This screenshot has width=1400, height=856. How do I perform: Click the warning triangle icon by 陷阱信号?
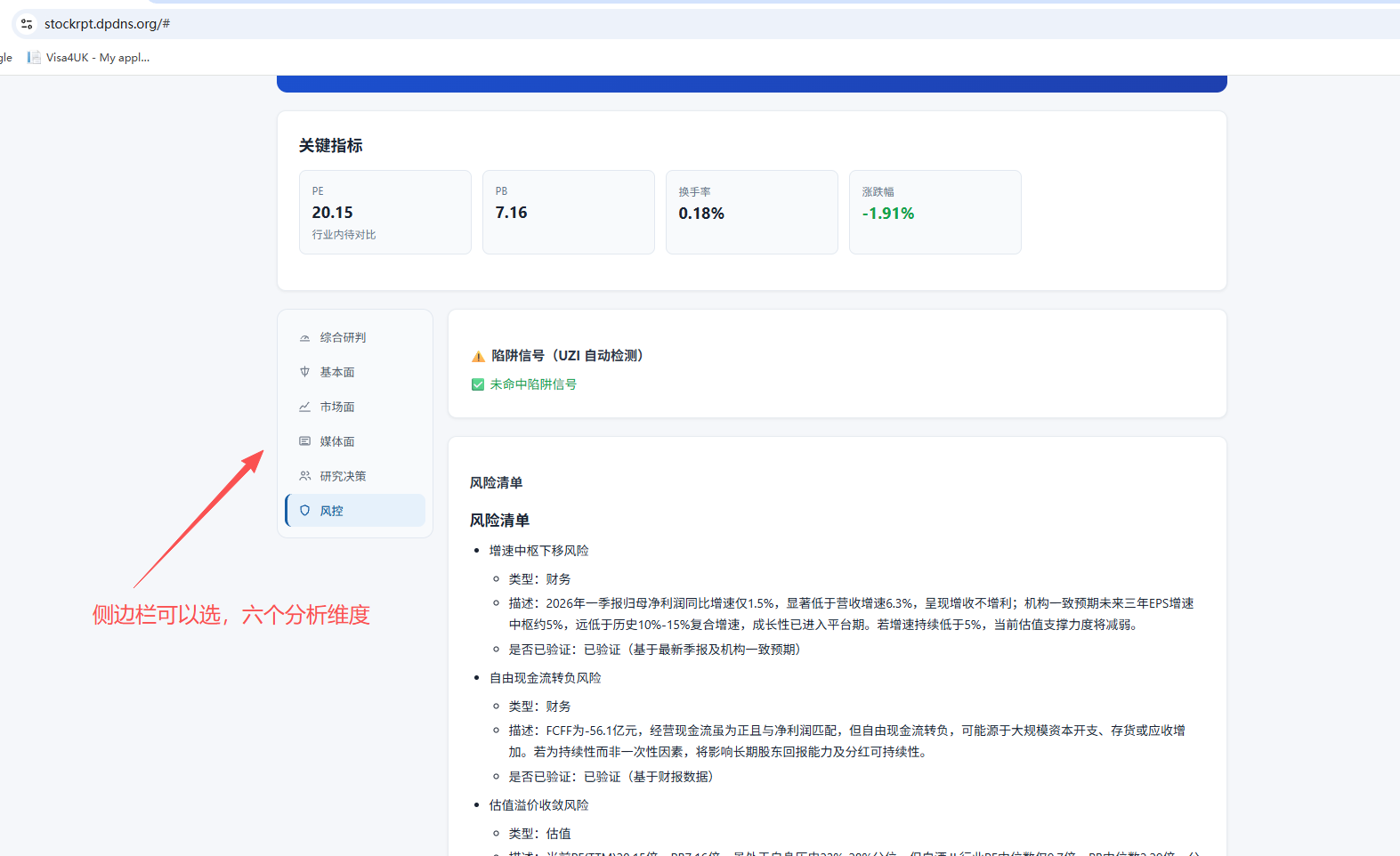pyautogui.click(x=478, y=356)
